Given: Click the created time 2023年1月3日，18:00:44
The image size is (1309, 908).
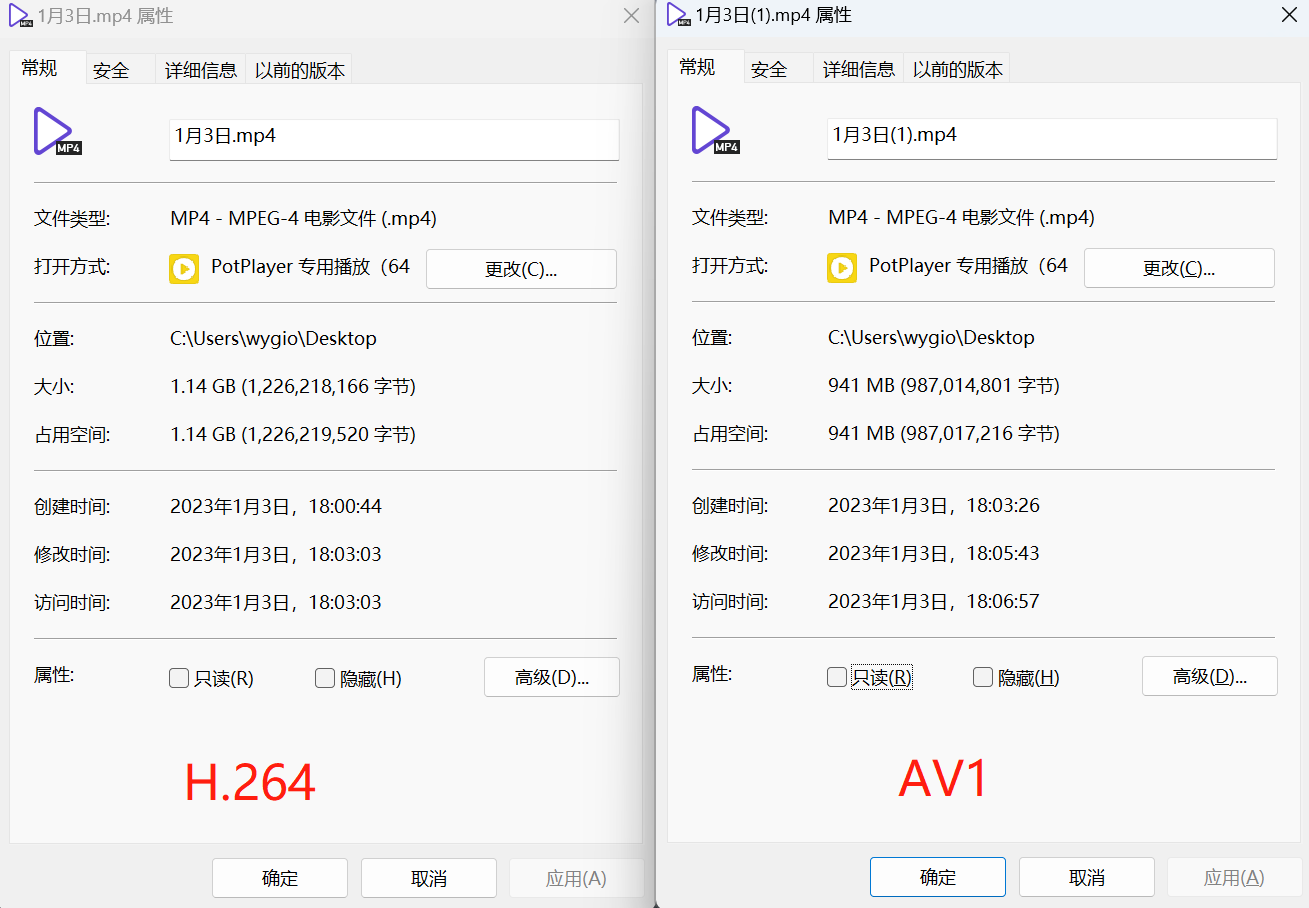Looking at the screenshot, I should pos(276,506).
